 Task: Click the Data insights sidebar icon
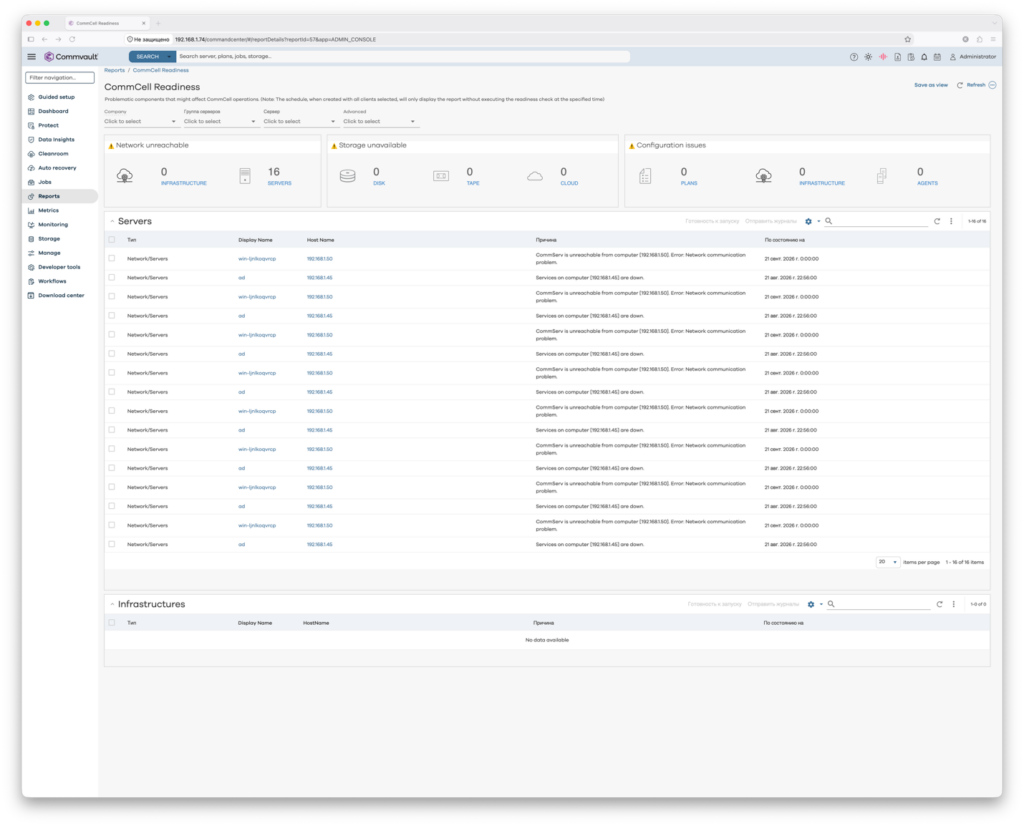(x=31, y=140)
